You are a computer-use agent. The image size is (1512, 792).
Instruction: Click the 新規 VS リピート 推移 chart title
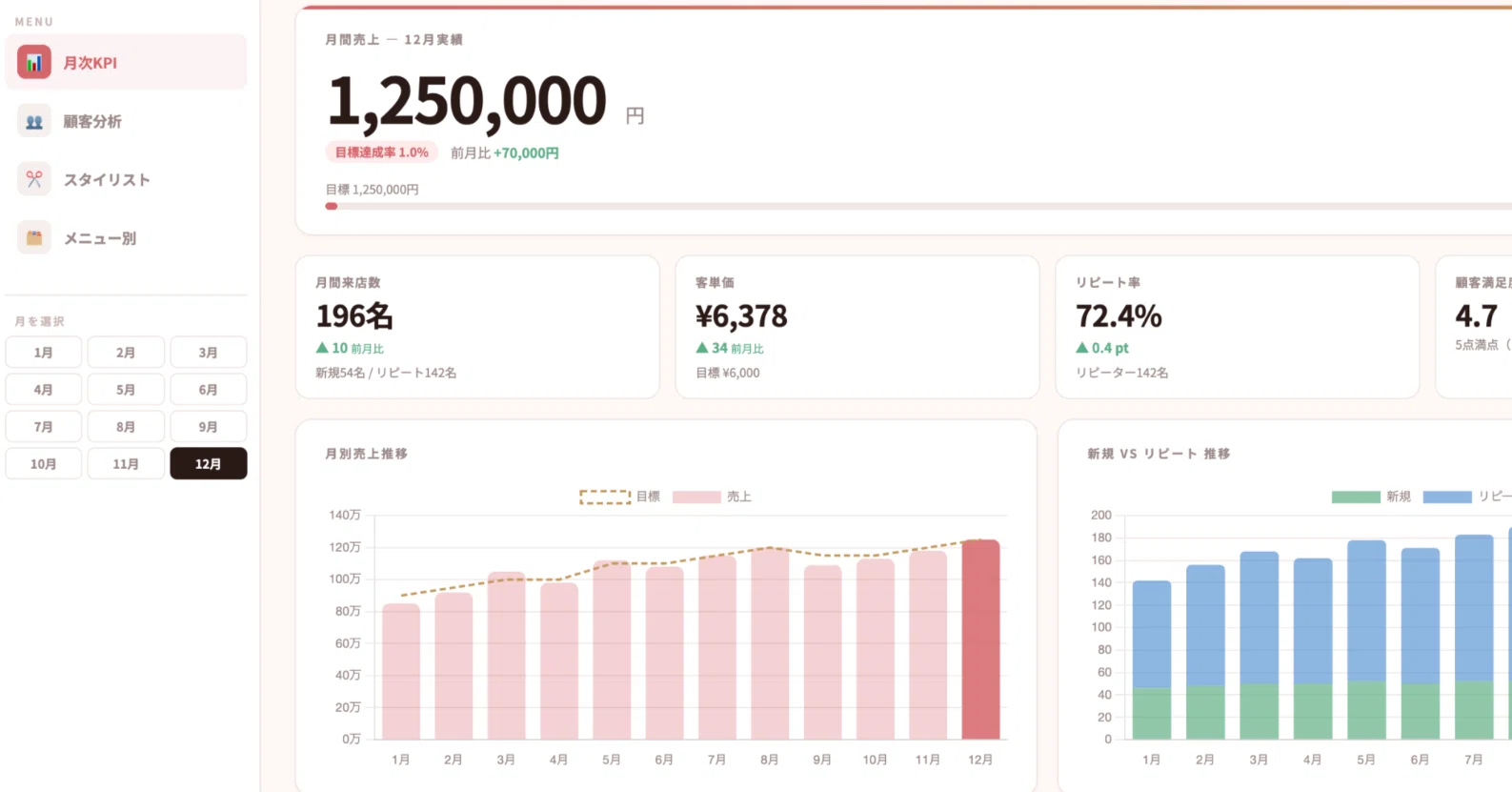(x=1159, y=454)
